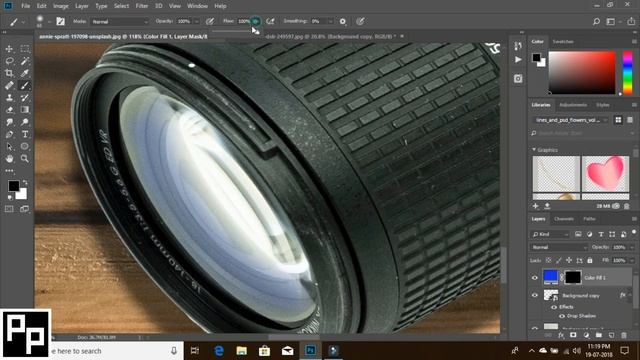Select the Eraser tool
The image size is (640, 360).
9,110
